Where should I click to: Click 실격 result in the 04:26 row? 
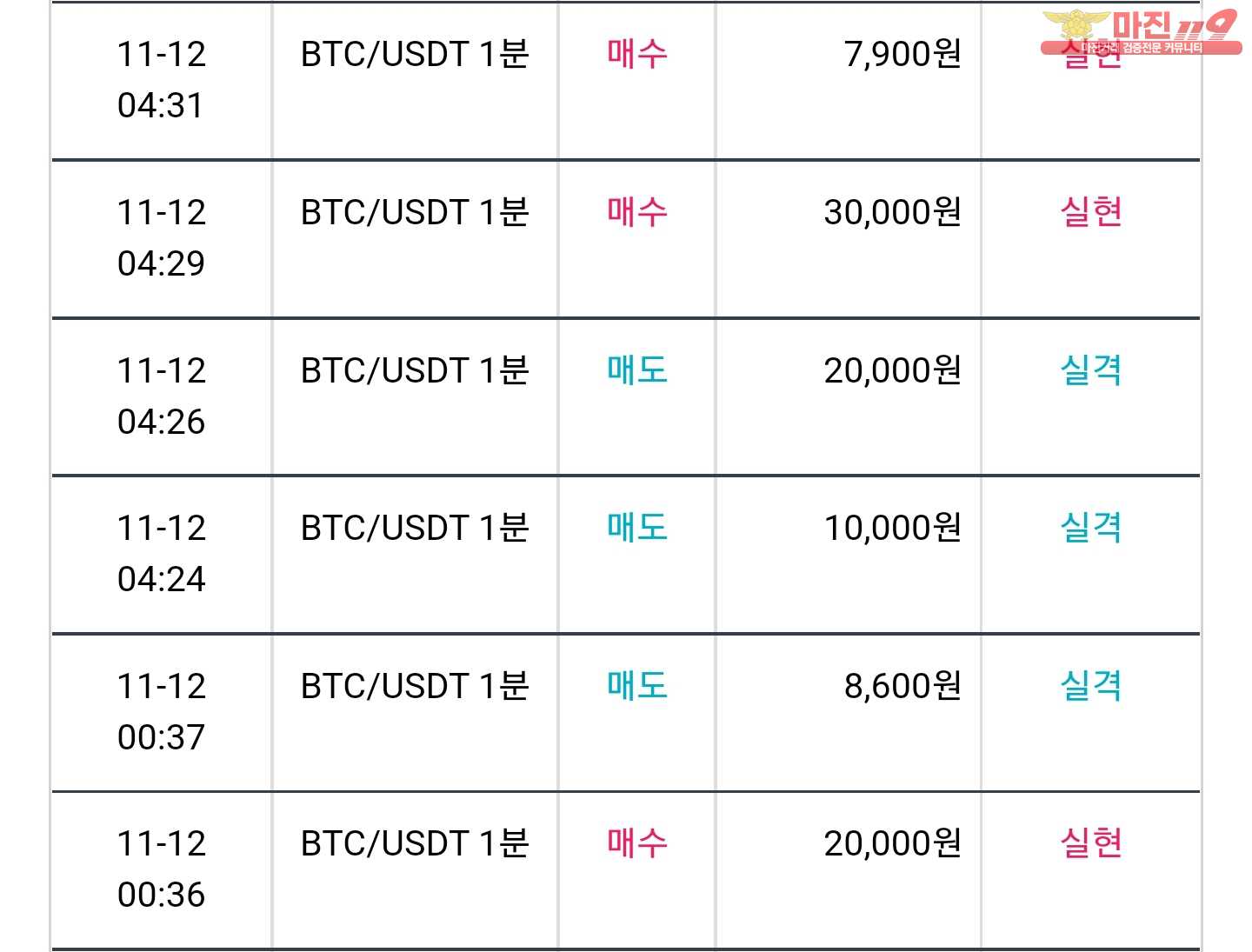point(1091,370)
